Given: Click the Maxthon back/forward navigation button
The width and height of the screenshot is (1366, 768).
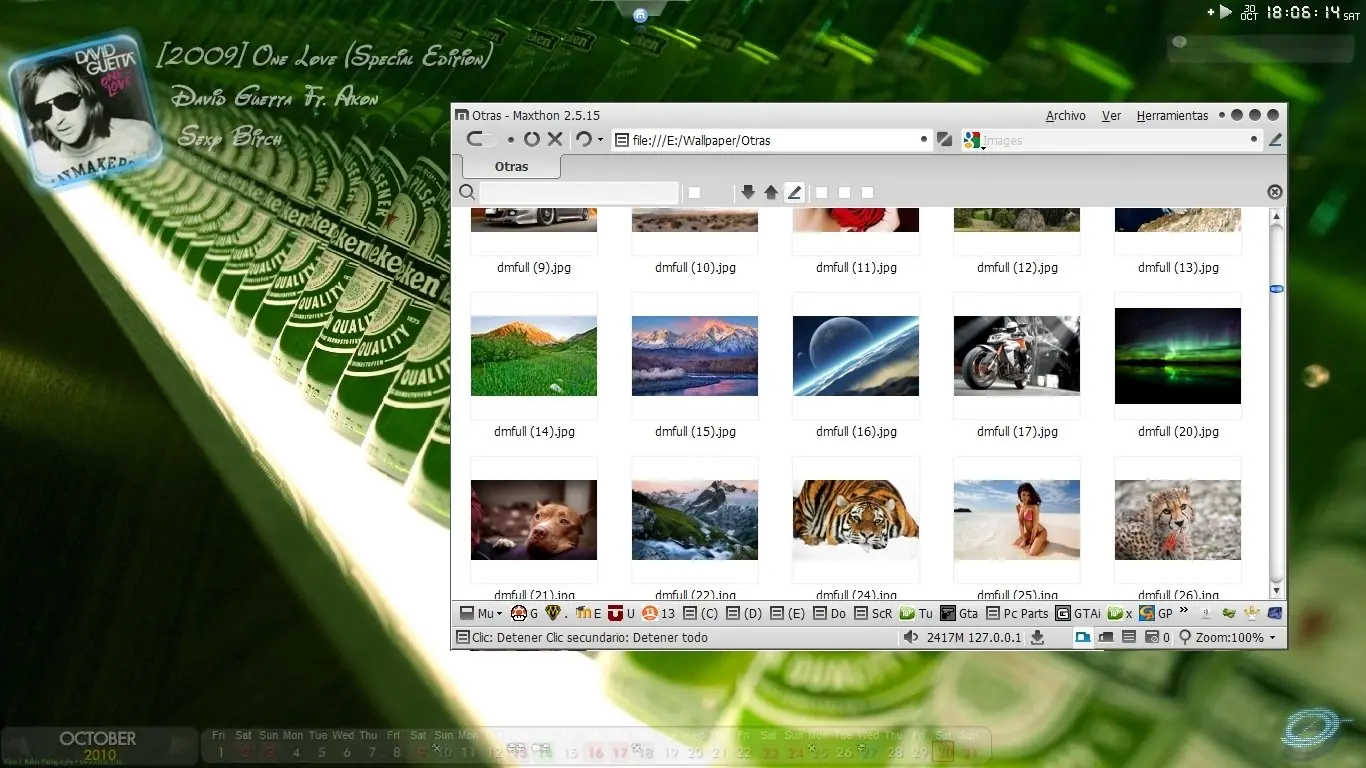Looking at the screenshot, I should [481, 140].
